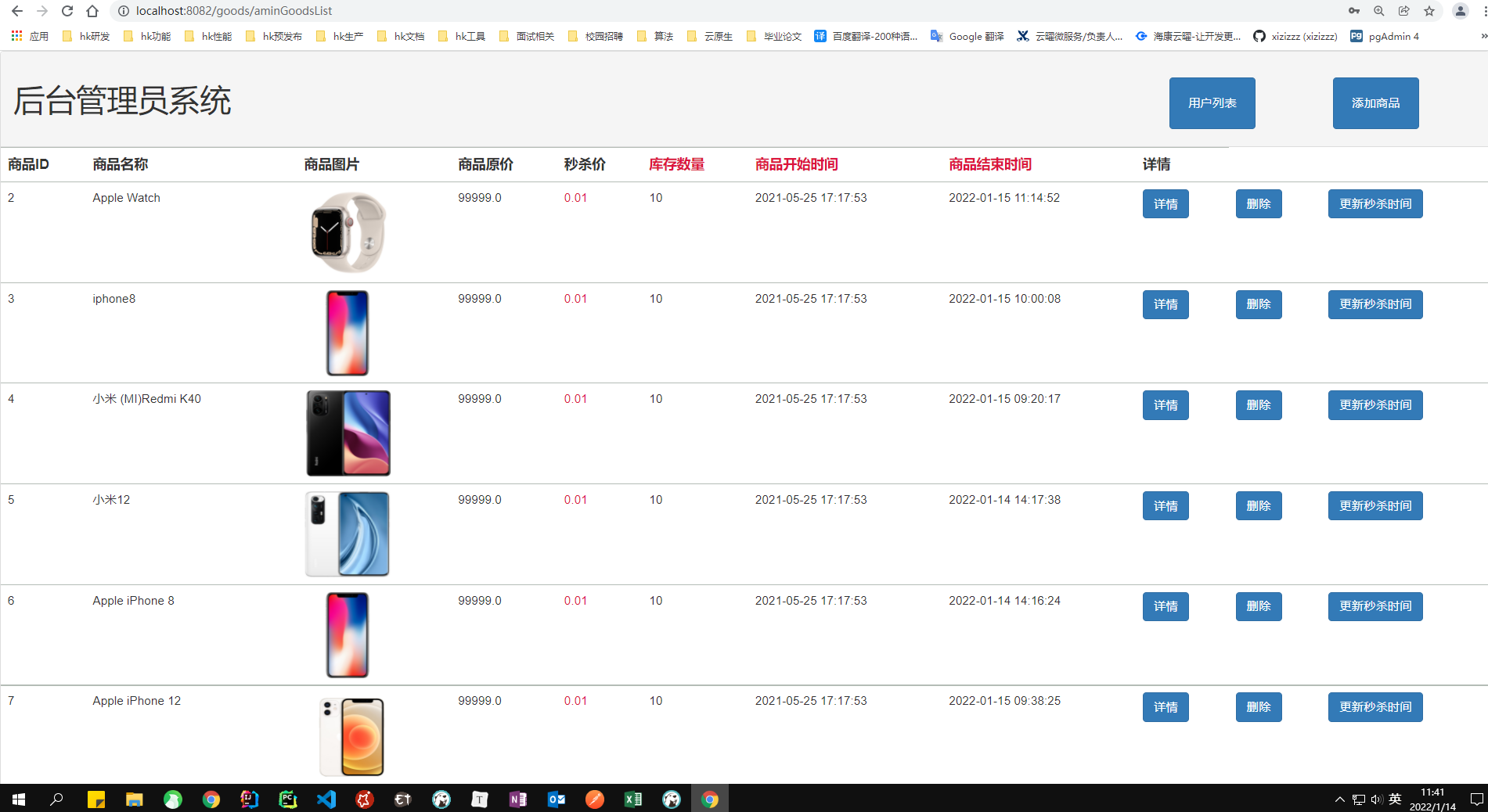The image size is (1488, 812).
Task: View 详情 for Apple Watch
Action: pyautogui.click(x=1166, y=203)
